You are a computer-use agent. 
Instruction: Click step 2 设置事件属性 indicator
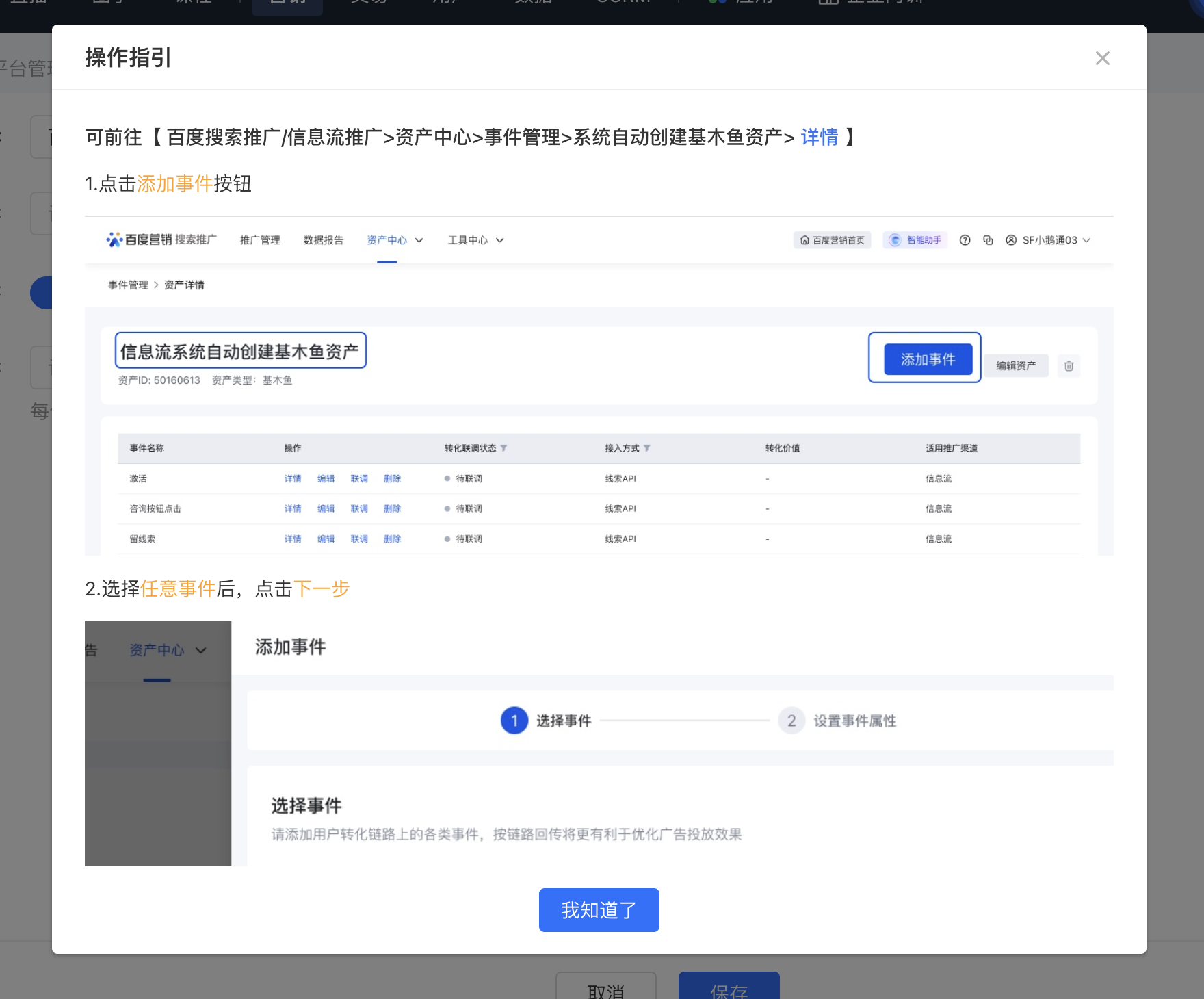click(837, 721)
